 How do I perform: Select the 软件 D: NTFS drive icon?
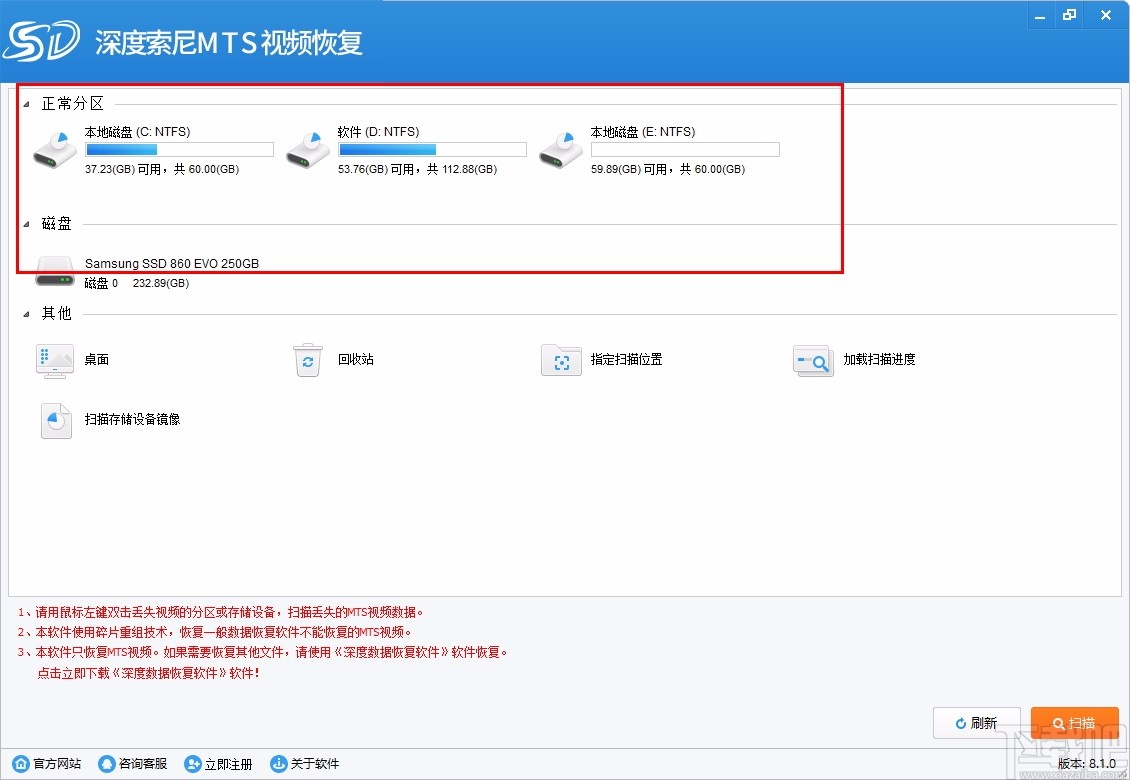point(307,148)
